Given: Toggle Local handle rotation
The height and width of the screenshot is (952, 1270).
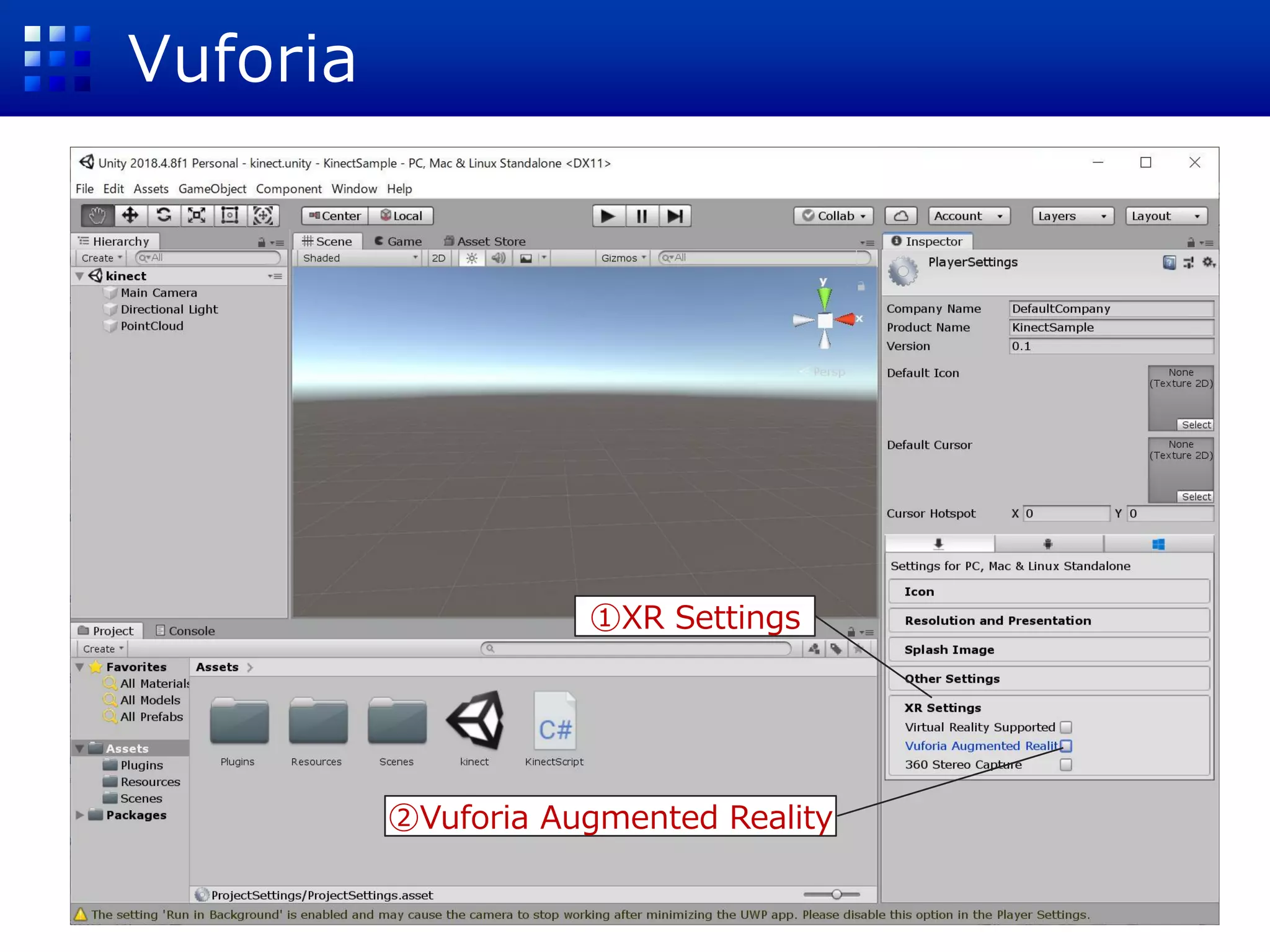Looking at the screenshot, I should pyautogui.click(x=401, y=216).
